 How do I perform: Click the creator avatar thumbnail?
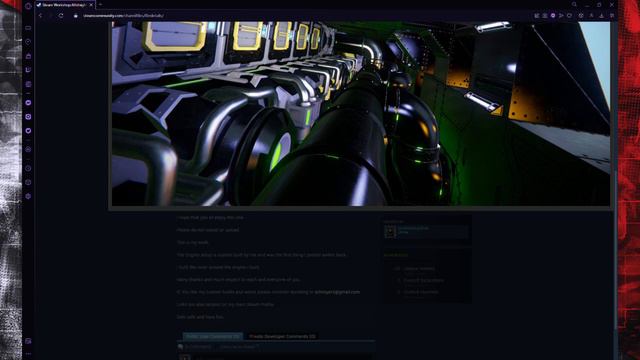[390, 232]
